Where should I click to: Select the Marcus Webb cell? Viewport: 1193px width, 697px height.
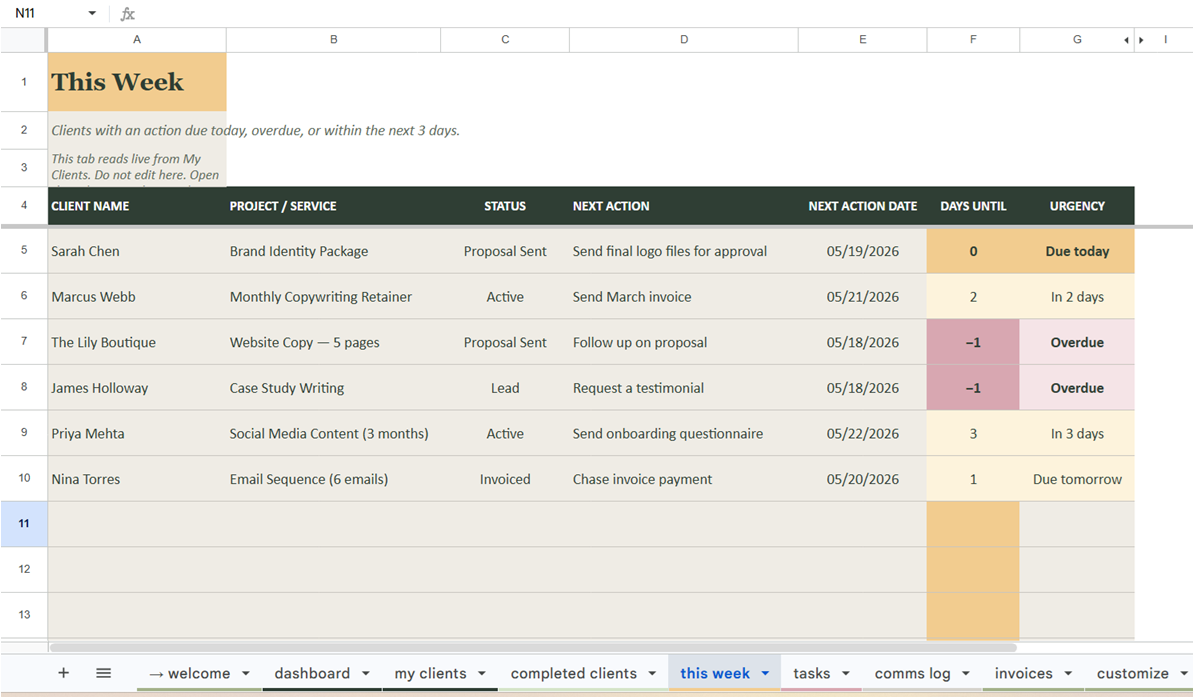[137, 297]
